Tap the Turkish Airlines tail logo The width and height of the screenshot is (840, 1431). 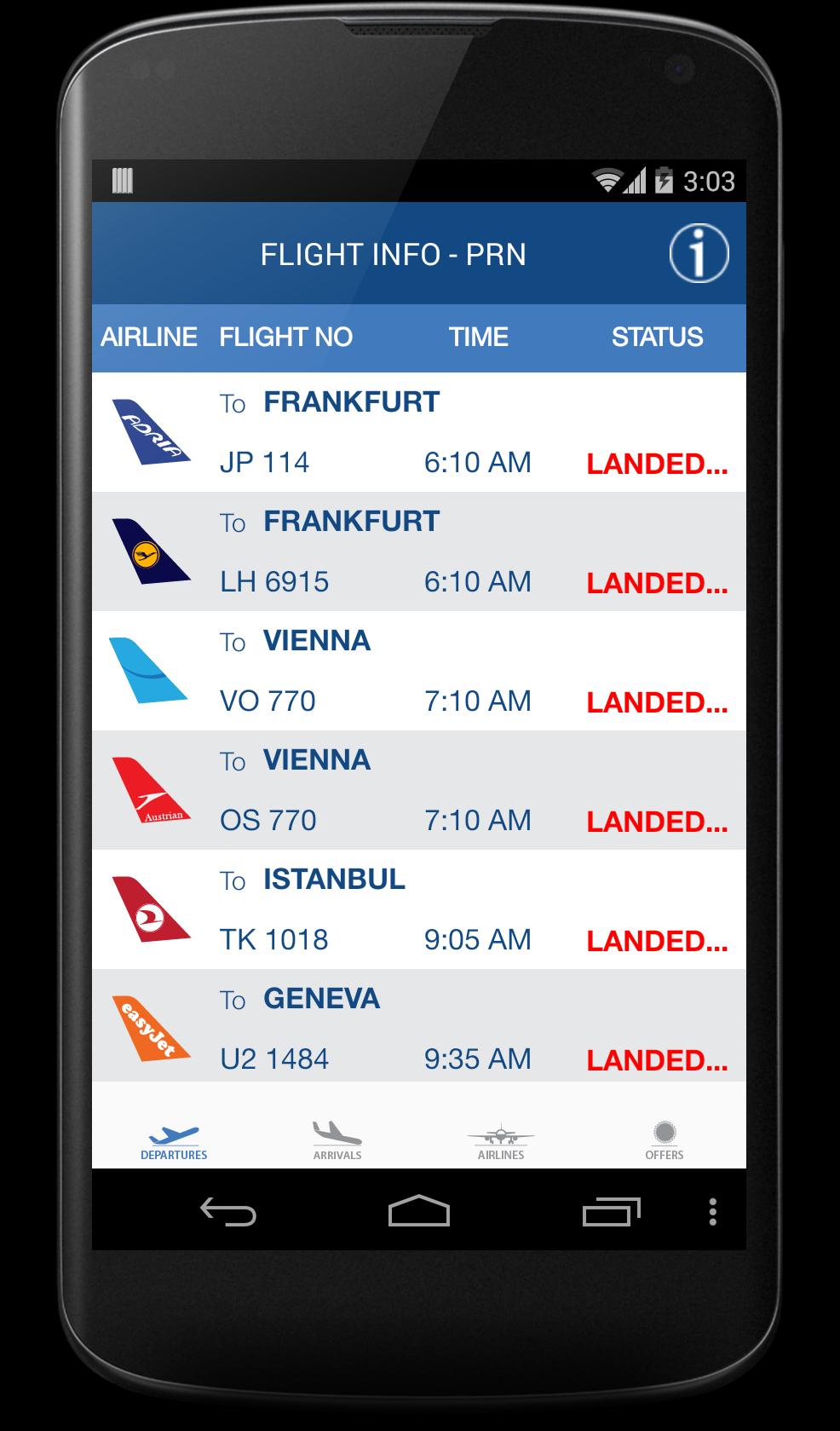point(151,909)
